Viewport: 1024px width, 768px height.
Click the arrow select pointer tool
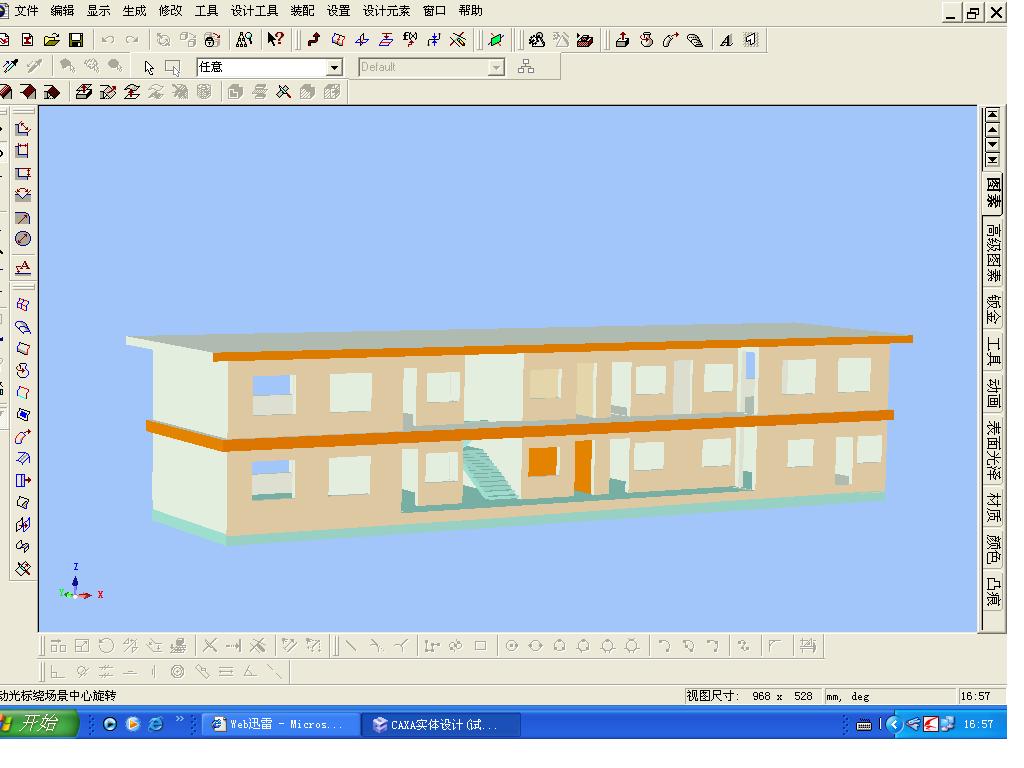(x=149, y=67)
